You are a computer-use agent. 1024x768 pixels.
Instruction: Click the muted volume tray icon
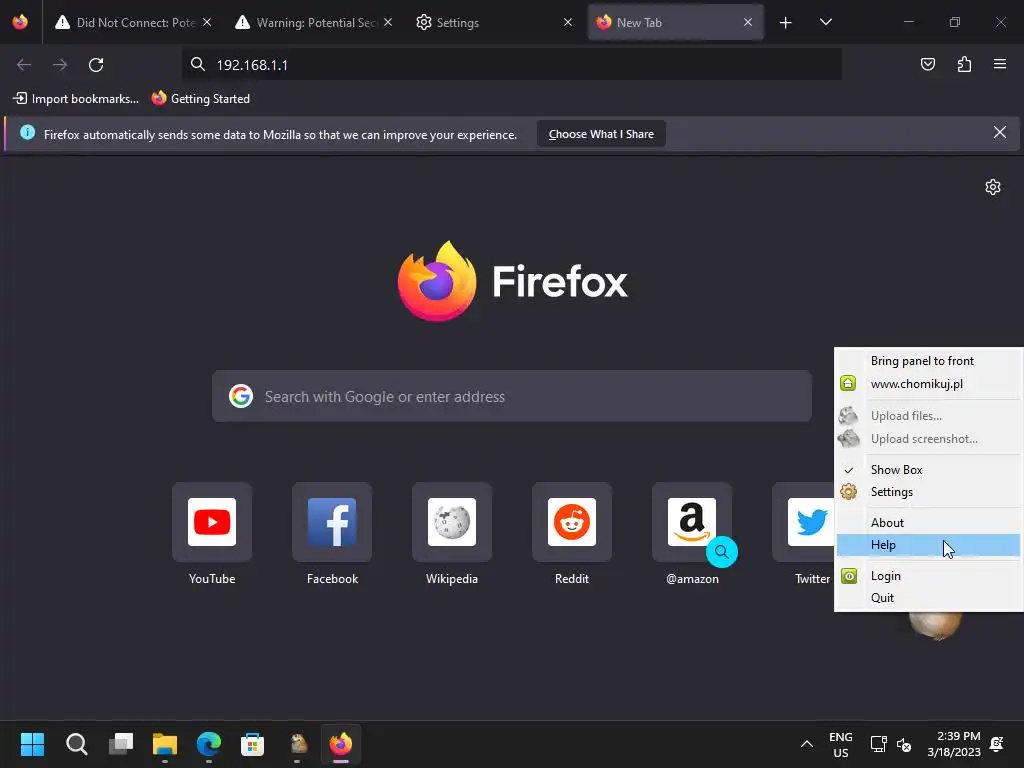click(904, 744)
